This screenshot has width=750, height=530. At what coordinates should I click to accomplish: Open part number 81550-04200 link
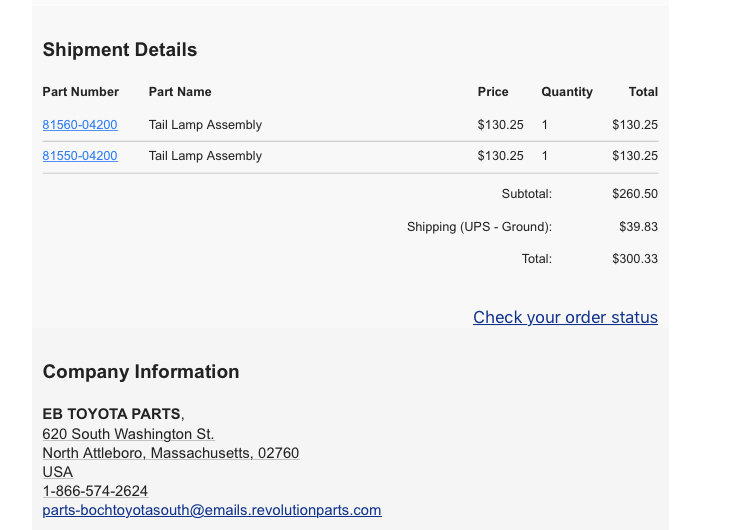[x=80, y=156]
